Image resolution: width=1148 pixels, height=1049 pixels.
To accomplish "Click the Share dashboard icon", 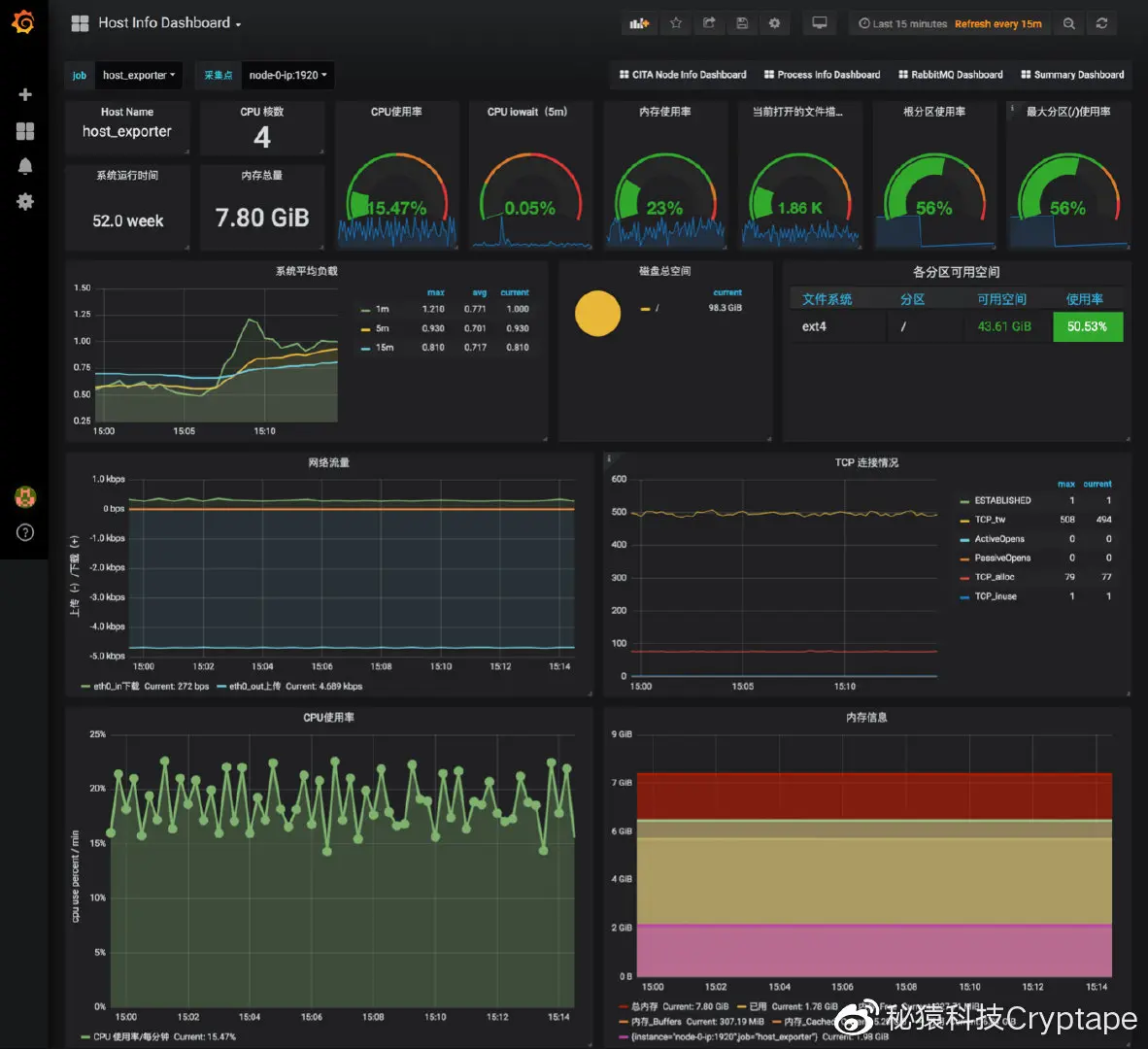I will 709,23.
